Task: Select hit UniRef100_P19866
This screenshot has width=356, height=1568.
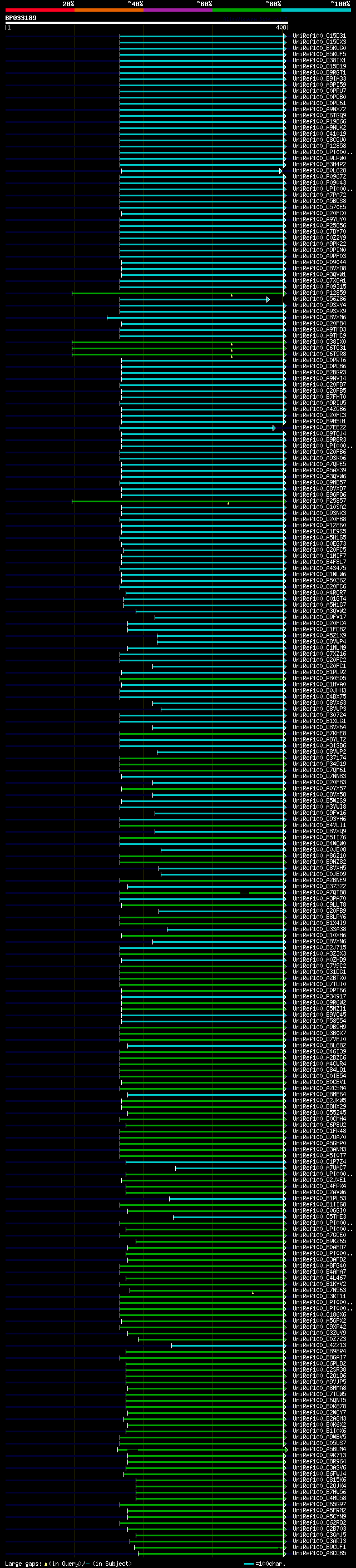Action: (319, 121)
